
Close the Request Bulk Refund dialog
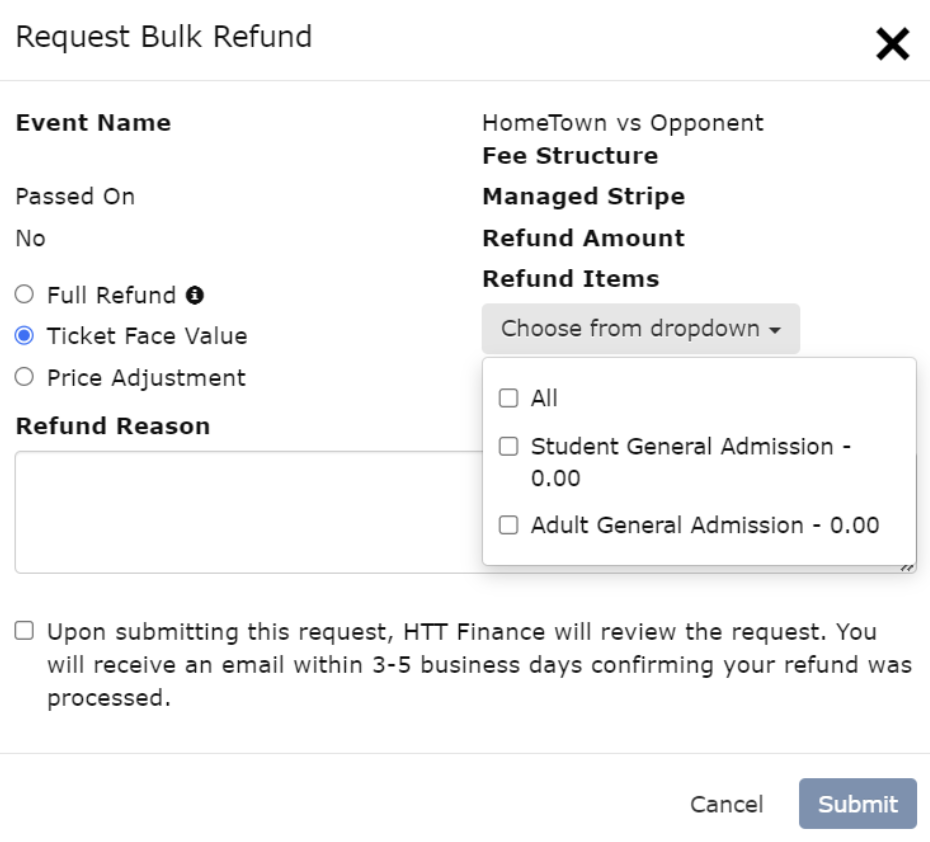coord(892,44)
